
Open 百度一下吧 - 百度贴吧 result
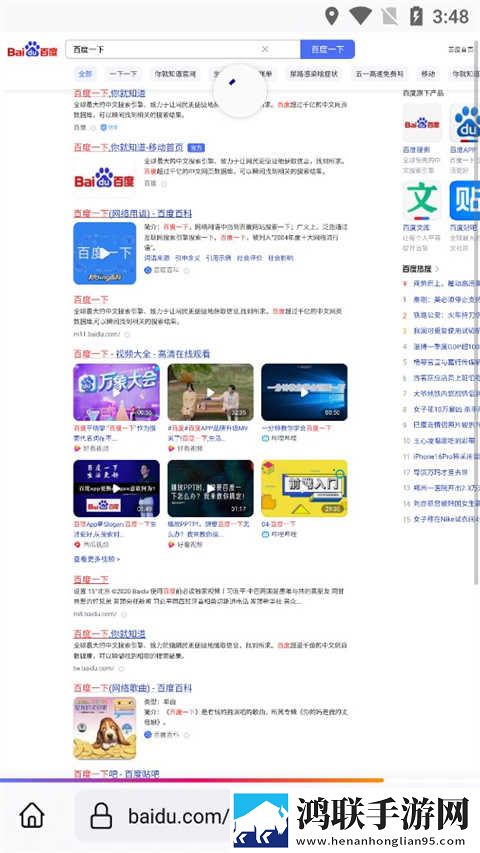(x=116, y=773)
